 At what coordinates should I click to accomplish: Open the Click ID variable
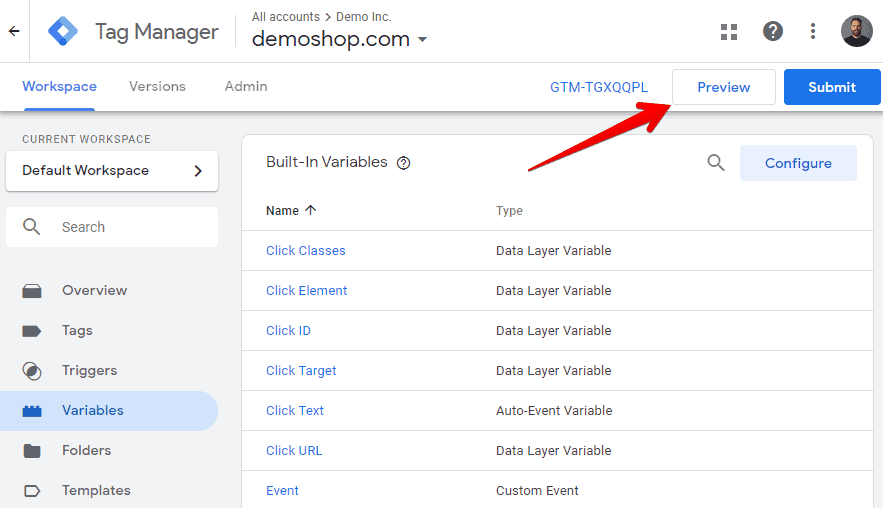(288, 331)
